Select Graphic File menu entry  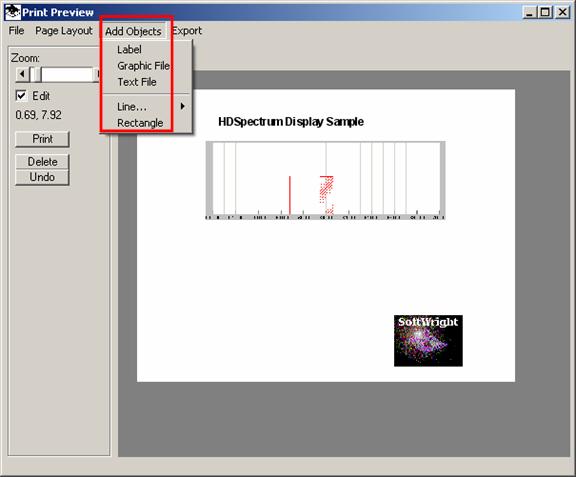pos(143,66)
